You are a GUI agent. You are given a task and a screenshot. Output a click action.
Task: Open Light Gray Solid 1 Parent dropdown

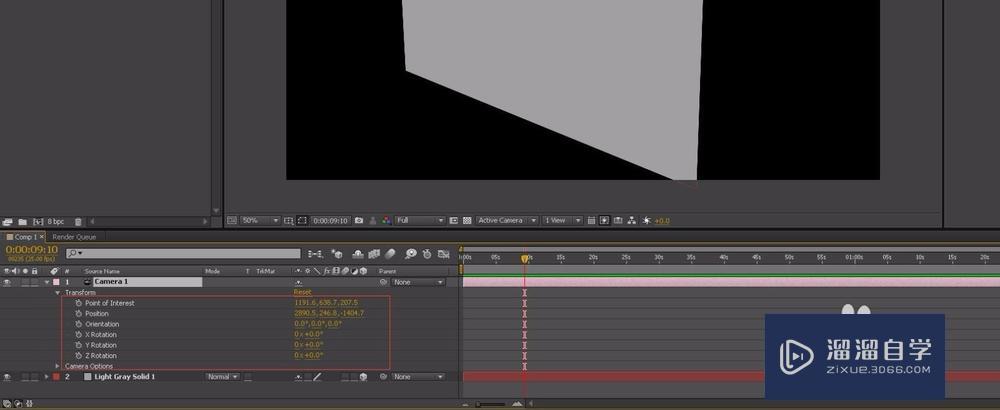click(418, 377)
